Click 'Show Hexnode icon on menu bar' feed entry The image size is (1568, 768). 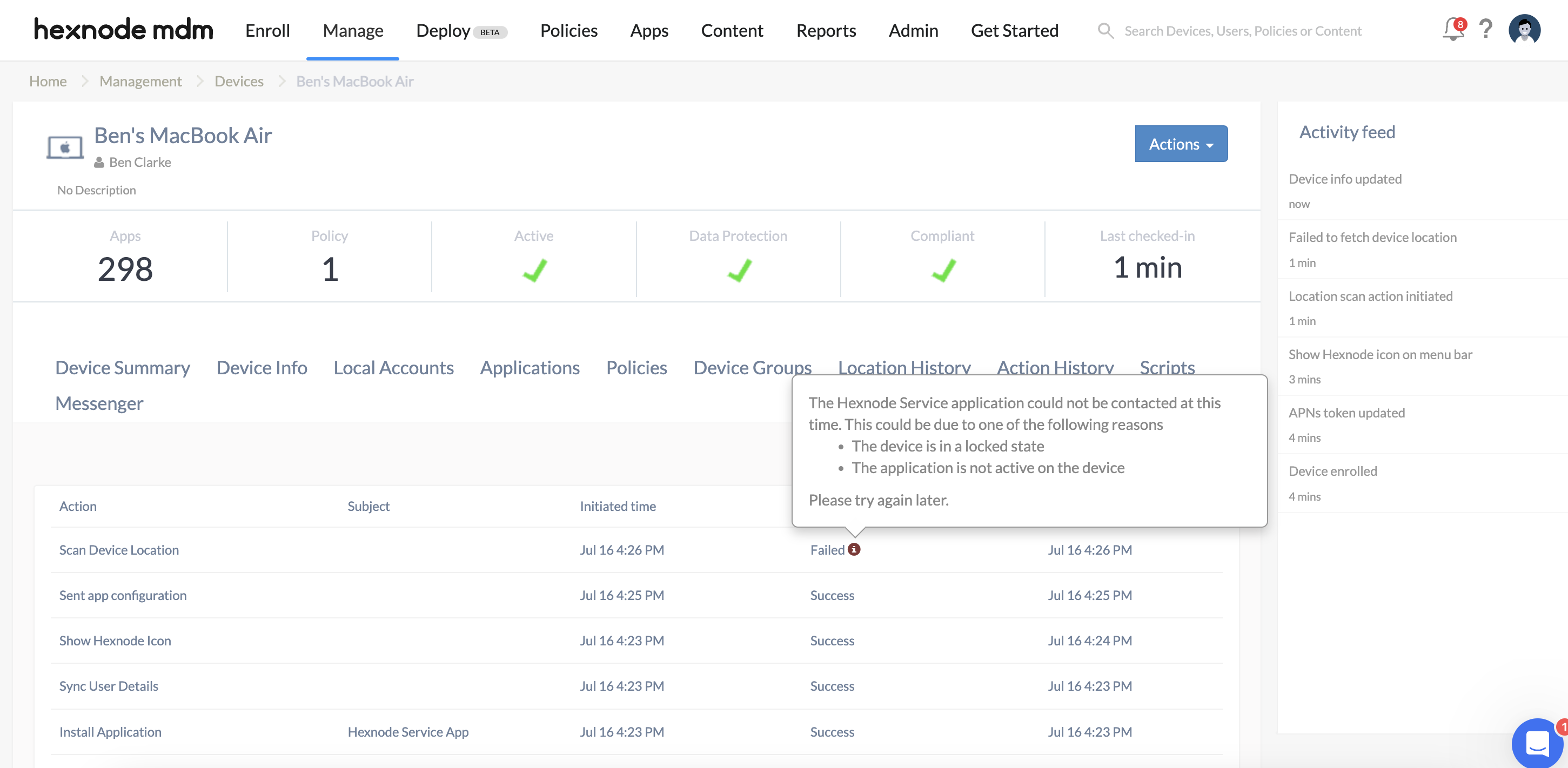tap(1381, 354)
